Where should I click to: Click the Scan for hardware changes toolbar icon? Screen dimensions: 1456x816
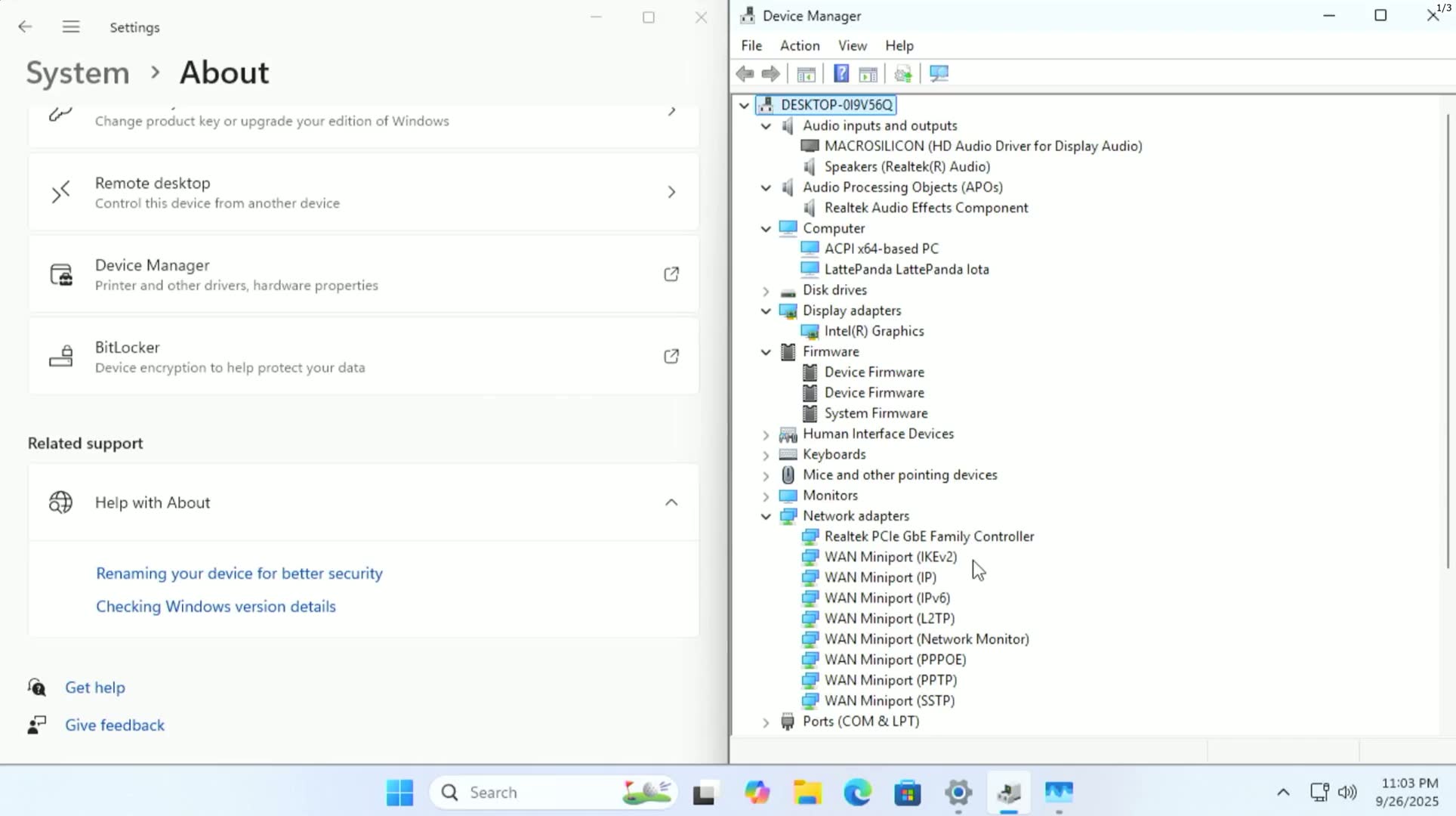[939, 73]
